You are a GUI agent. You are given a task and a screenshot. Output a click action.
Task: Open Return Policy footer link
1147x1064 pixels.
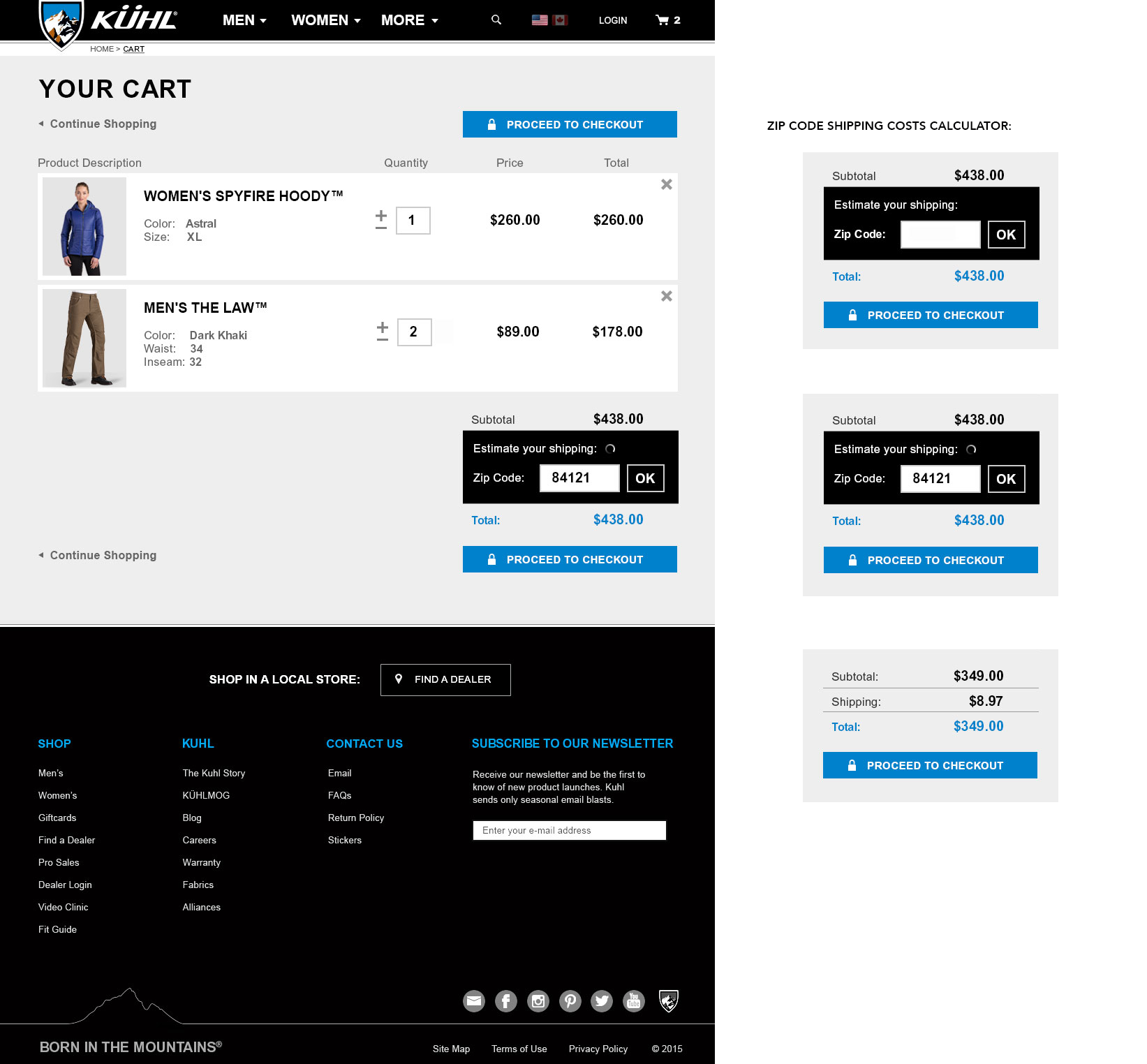coord(356,818)
